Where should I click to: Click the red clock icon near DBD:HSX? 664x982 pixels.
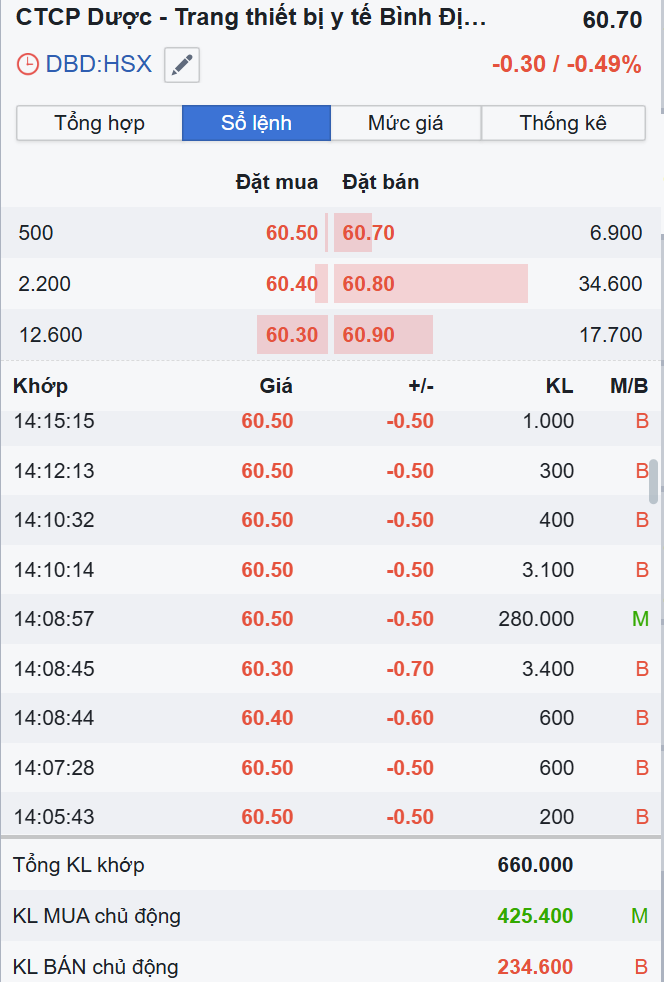tap(28, 65)
